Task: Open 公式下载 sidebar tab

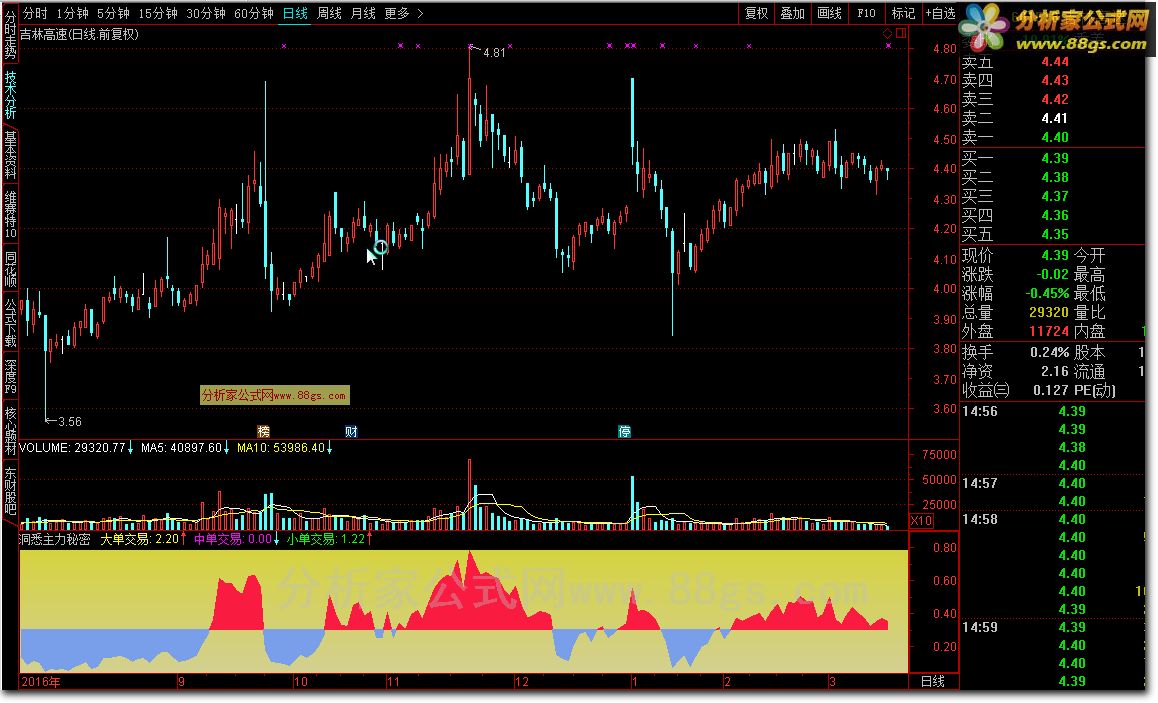Action: [10, 323]
